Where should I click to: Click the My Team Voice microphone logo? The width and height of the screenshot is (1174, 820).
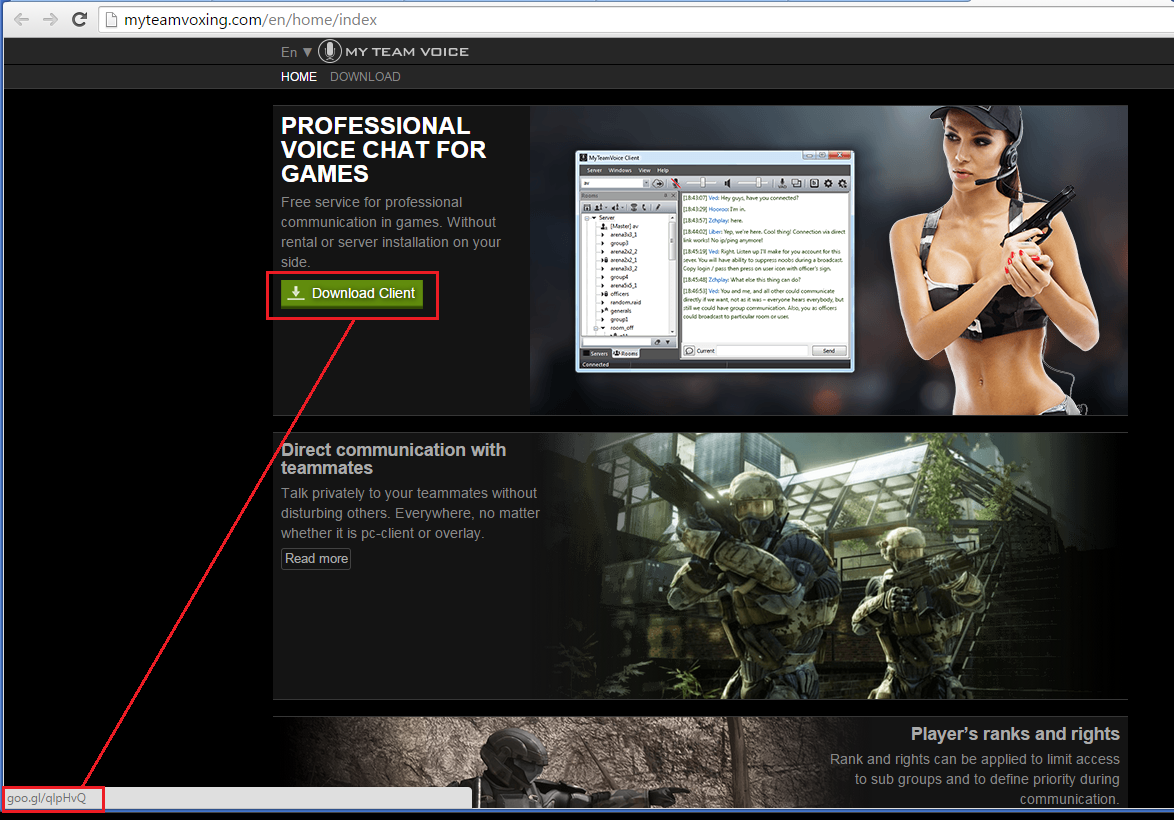pyautogui.click(x=329, y=51)
